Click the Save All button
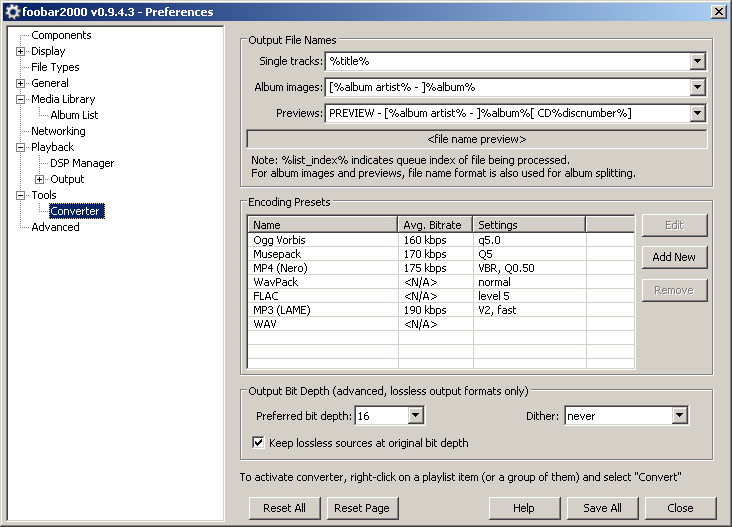This screenshot has height=527, width=732. click(x=602, y=508)
